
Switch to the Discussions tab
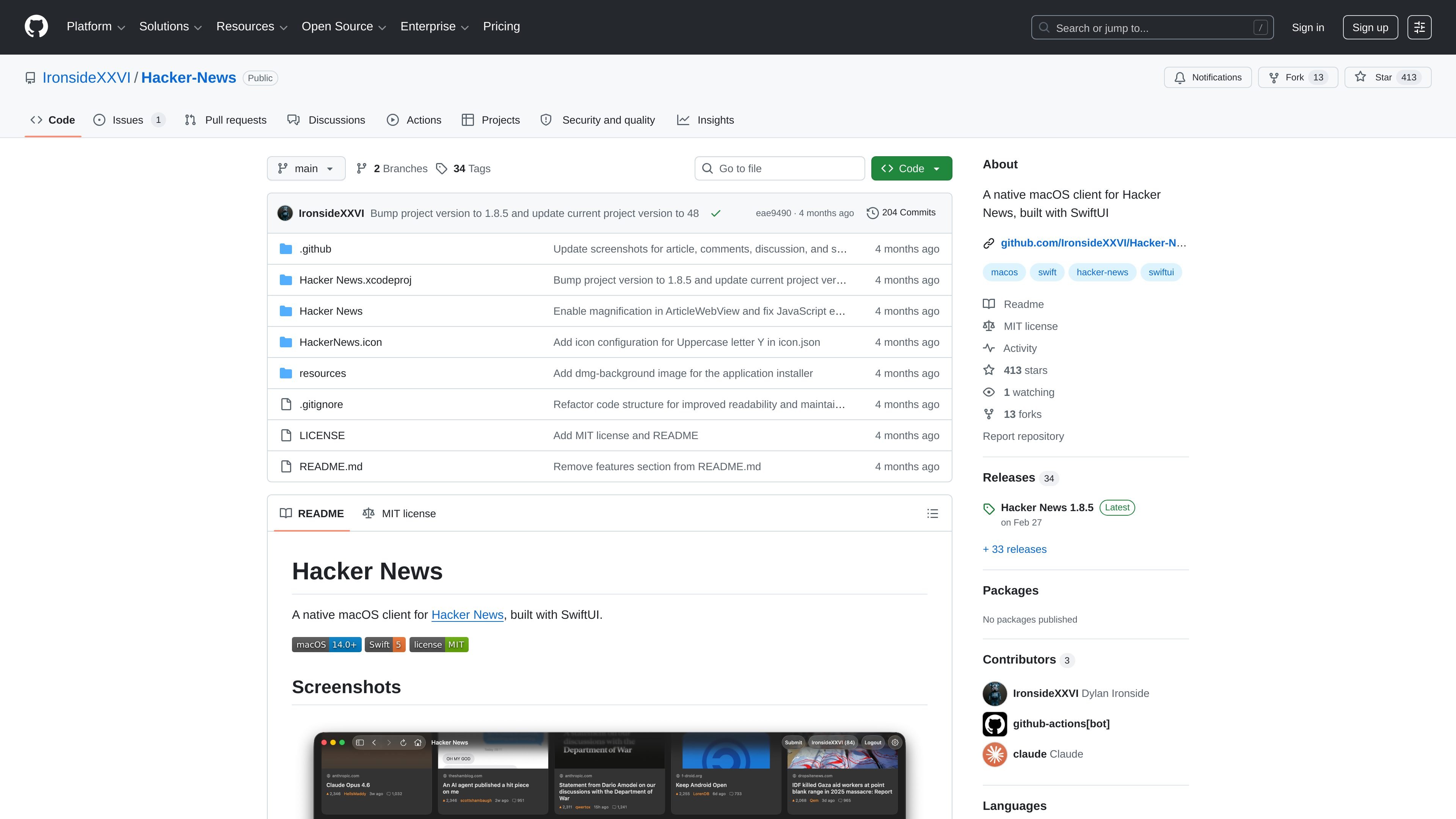coord(326,120)
